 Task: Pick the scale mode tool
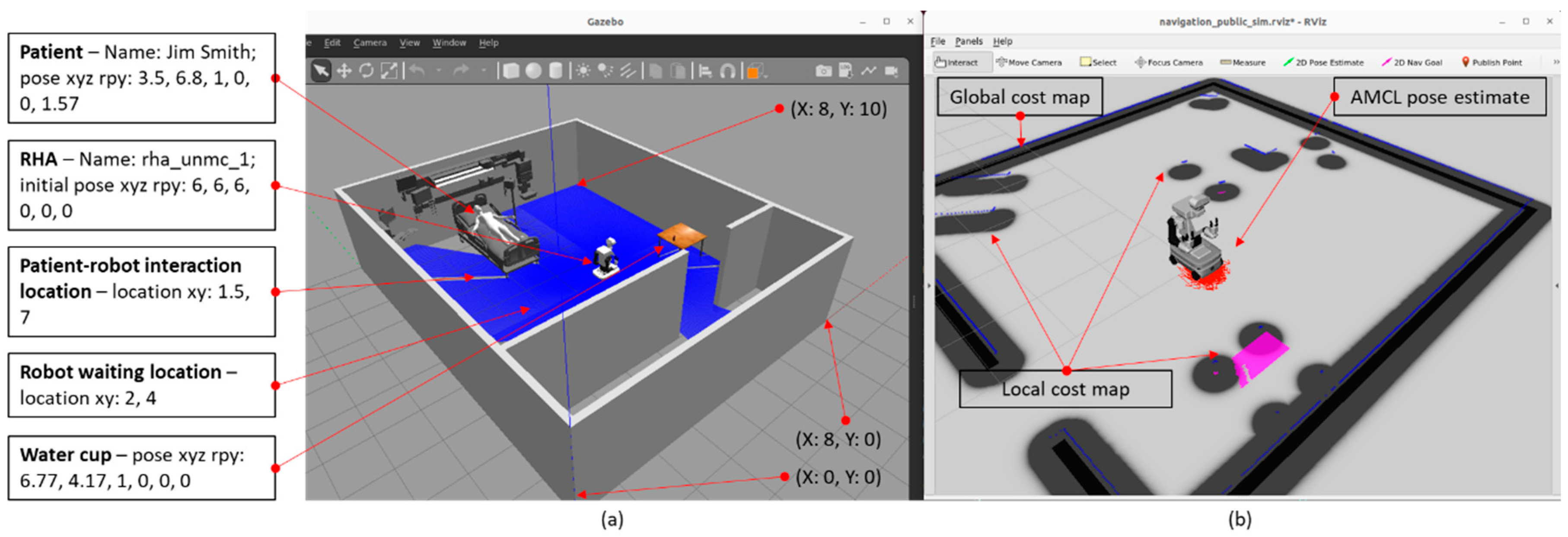point(389,71)
